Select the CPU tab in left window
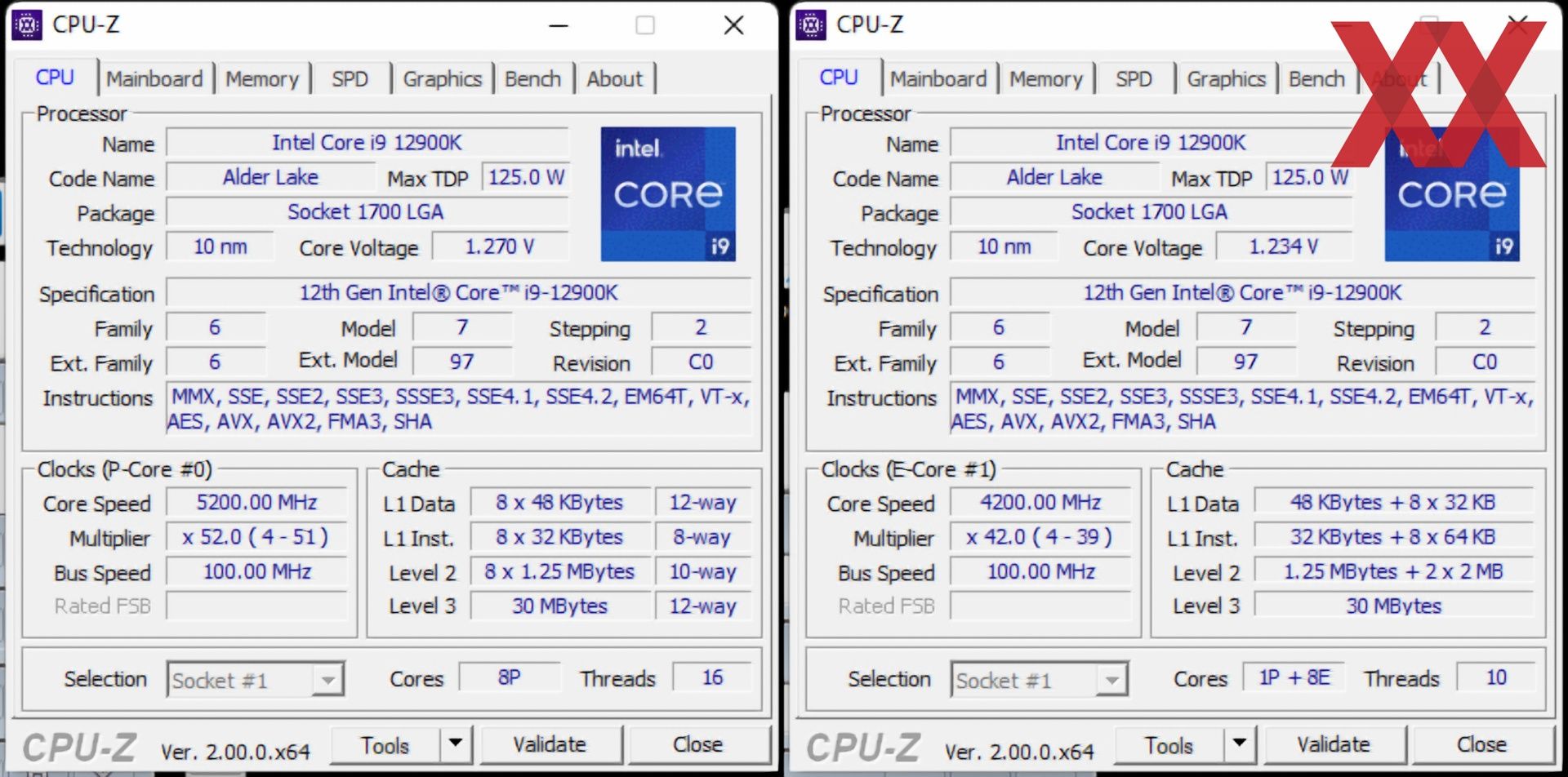1568x777 pixels. pyautogui.click(x=55, y=77)
